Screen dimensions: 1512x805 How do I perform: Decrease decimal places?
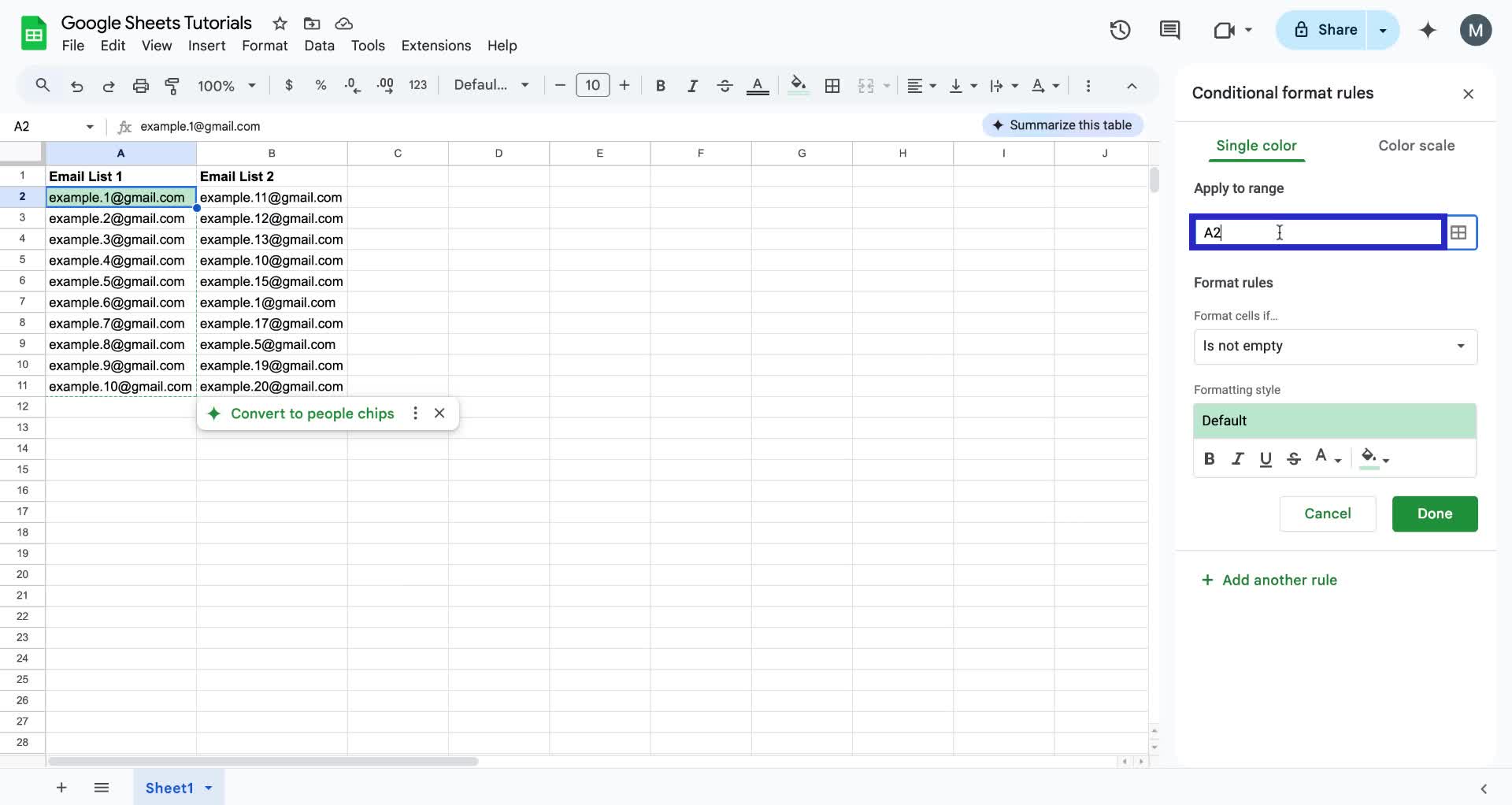tap(352, 85)
